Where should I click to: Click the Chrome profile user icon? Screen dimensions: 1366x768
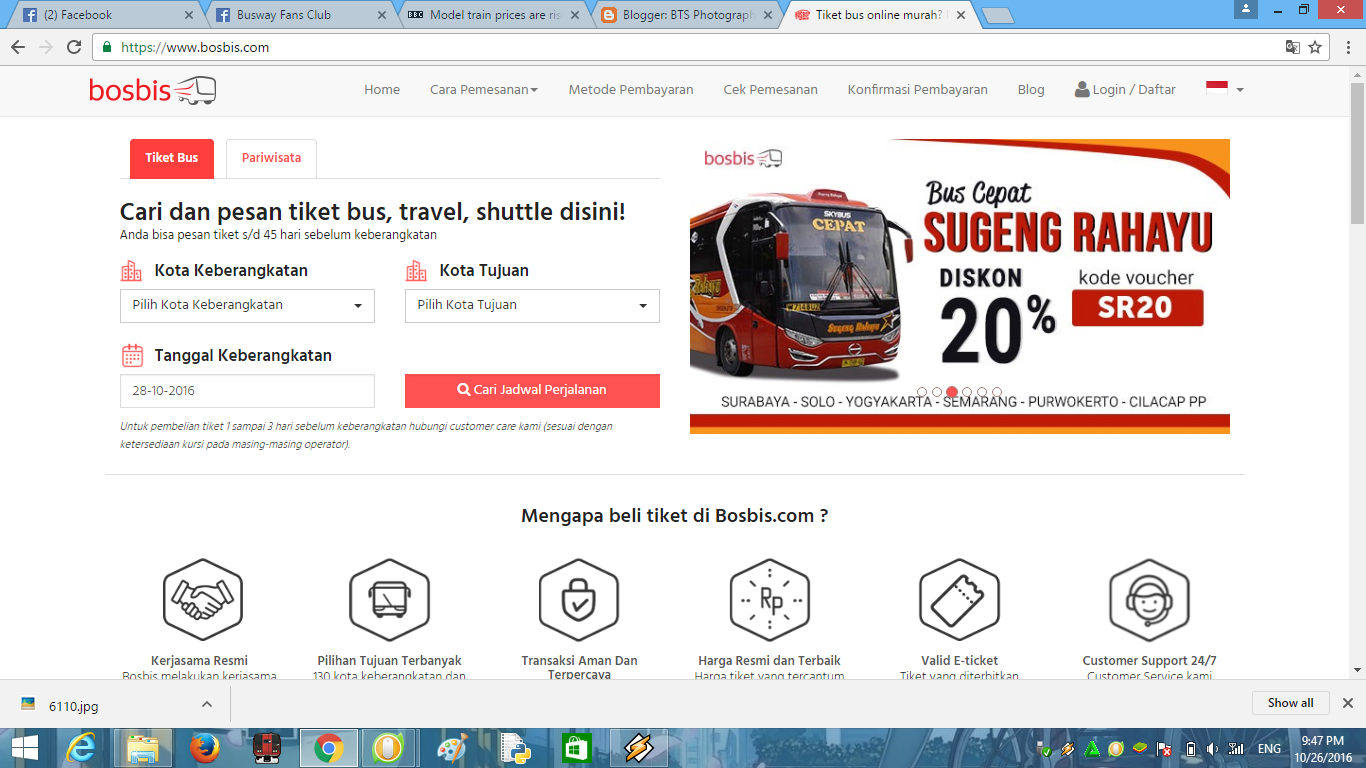tap(1245, 9)
